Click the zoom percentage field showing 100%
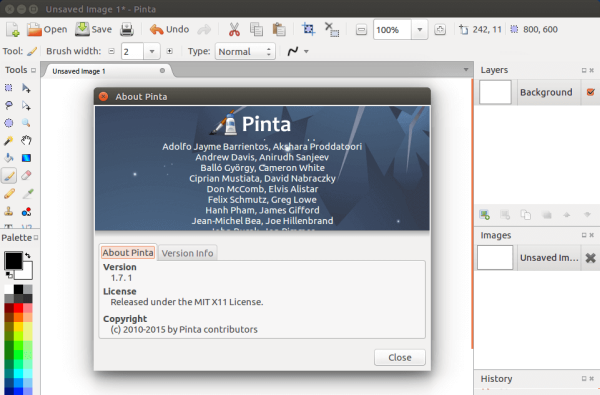600x395 pixels. pyautogui.click(x=393, y=29)
